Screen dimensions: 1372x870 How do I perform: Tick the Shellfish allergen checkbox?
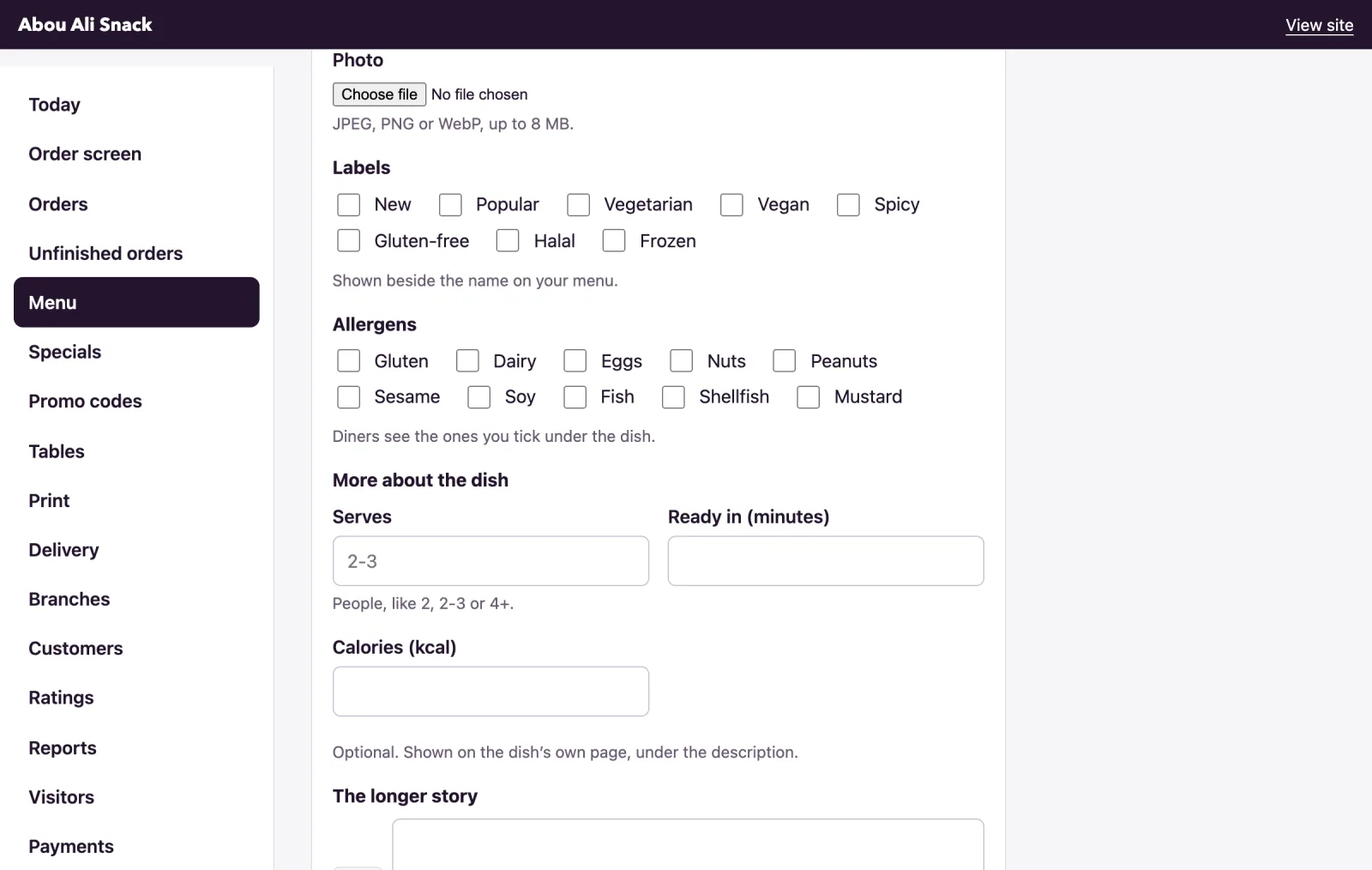[x=673, y=397]
